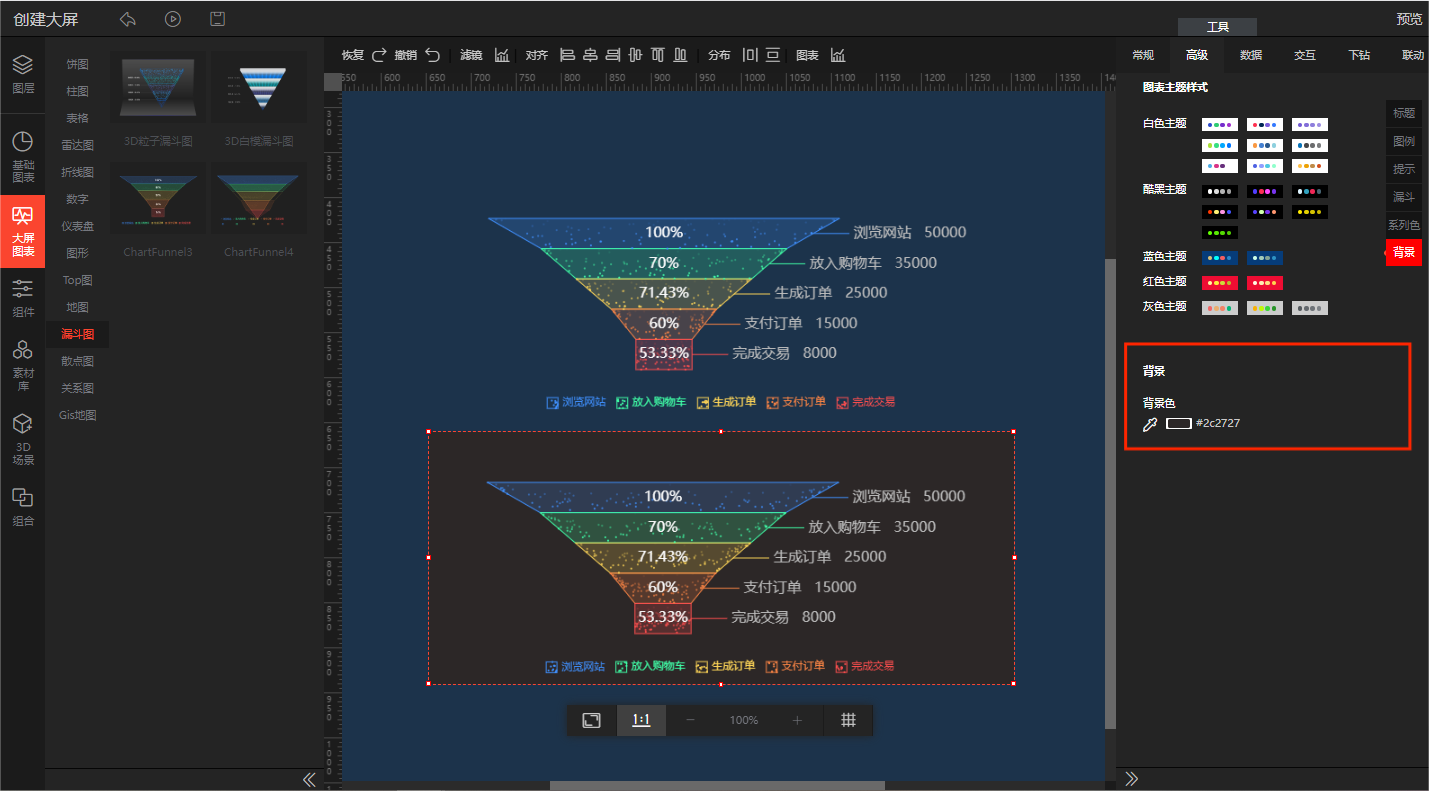Toggle the grid display icon
The height and width of the screenshot is (791, 1429).
[848, 720]
